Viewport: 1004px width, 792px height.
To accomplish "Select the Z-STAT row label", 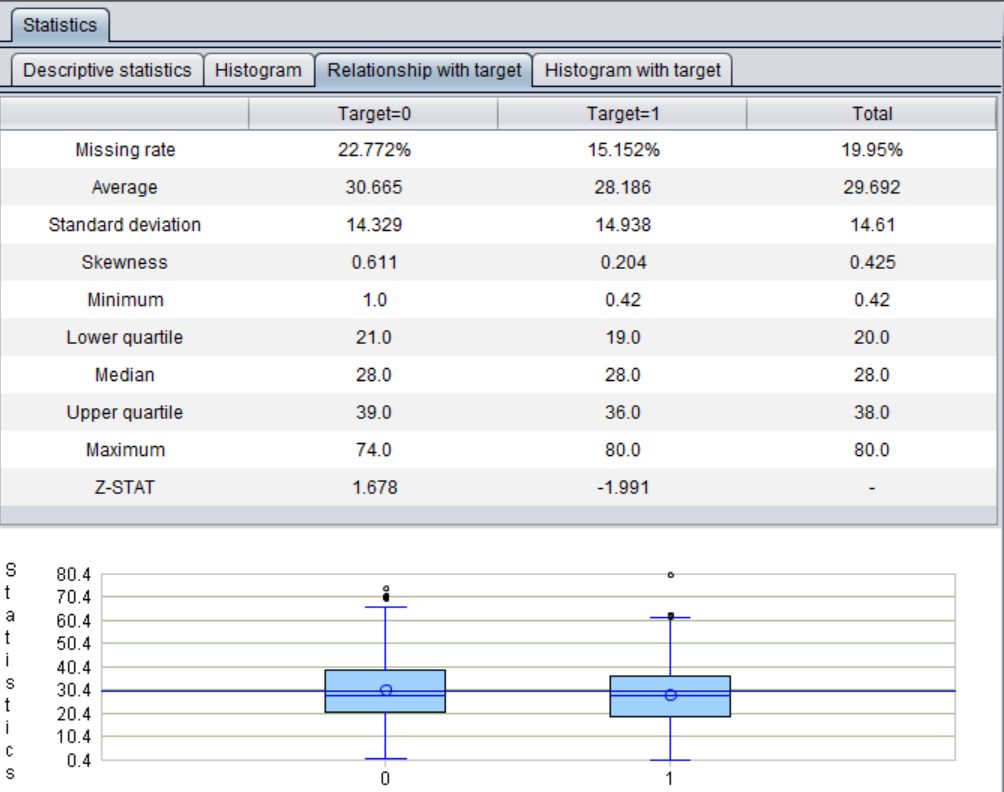I will point(125,488).
